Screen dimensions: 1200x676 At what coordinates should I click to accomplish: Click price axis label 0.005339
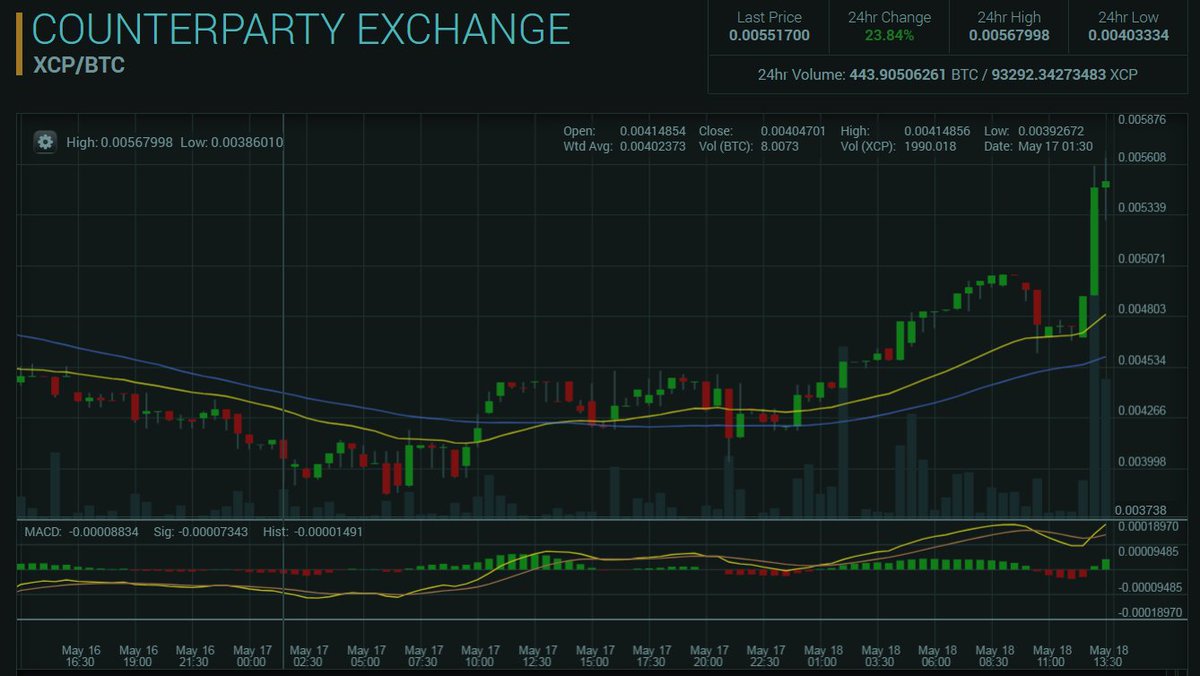[1142, 208]
